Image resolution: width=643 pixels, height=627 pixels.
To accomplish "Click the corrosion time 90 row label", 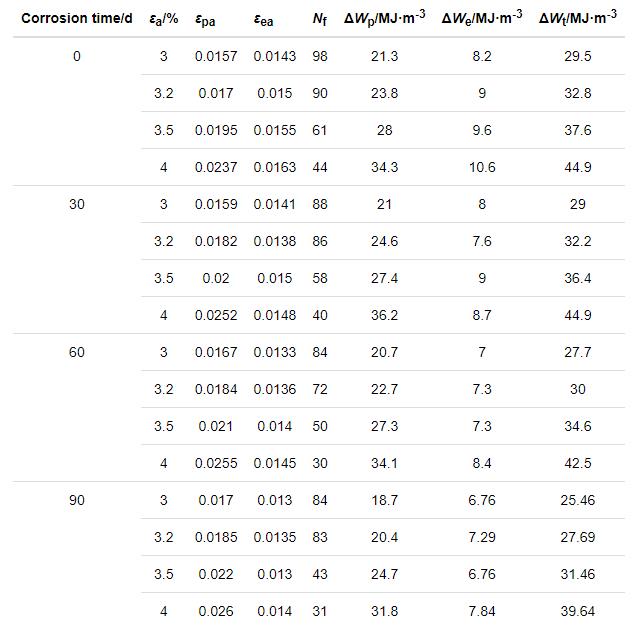I will tap(77, 500).
